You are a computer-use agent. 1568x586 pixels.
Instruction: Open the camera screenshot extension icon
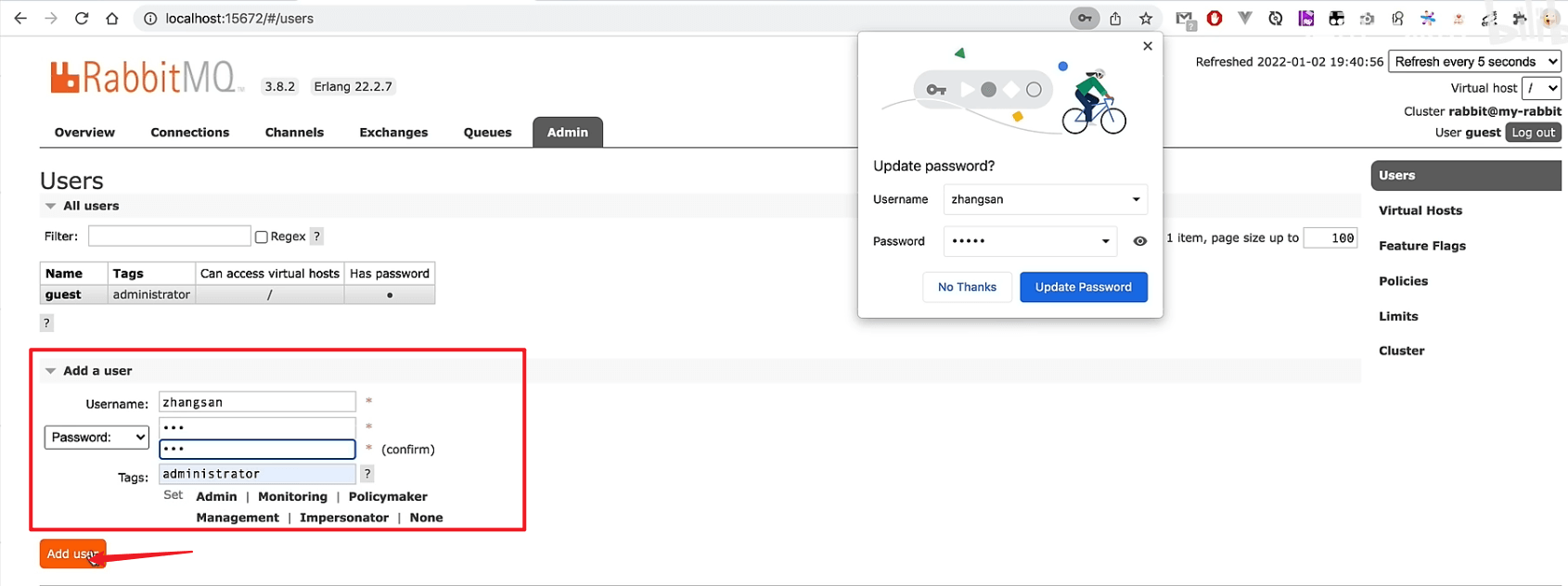tap(1368, 19)
